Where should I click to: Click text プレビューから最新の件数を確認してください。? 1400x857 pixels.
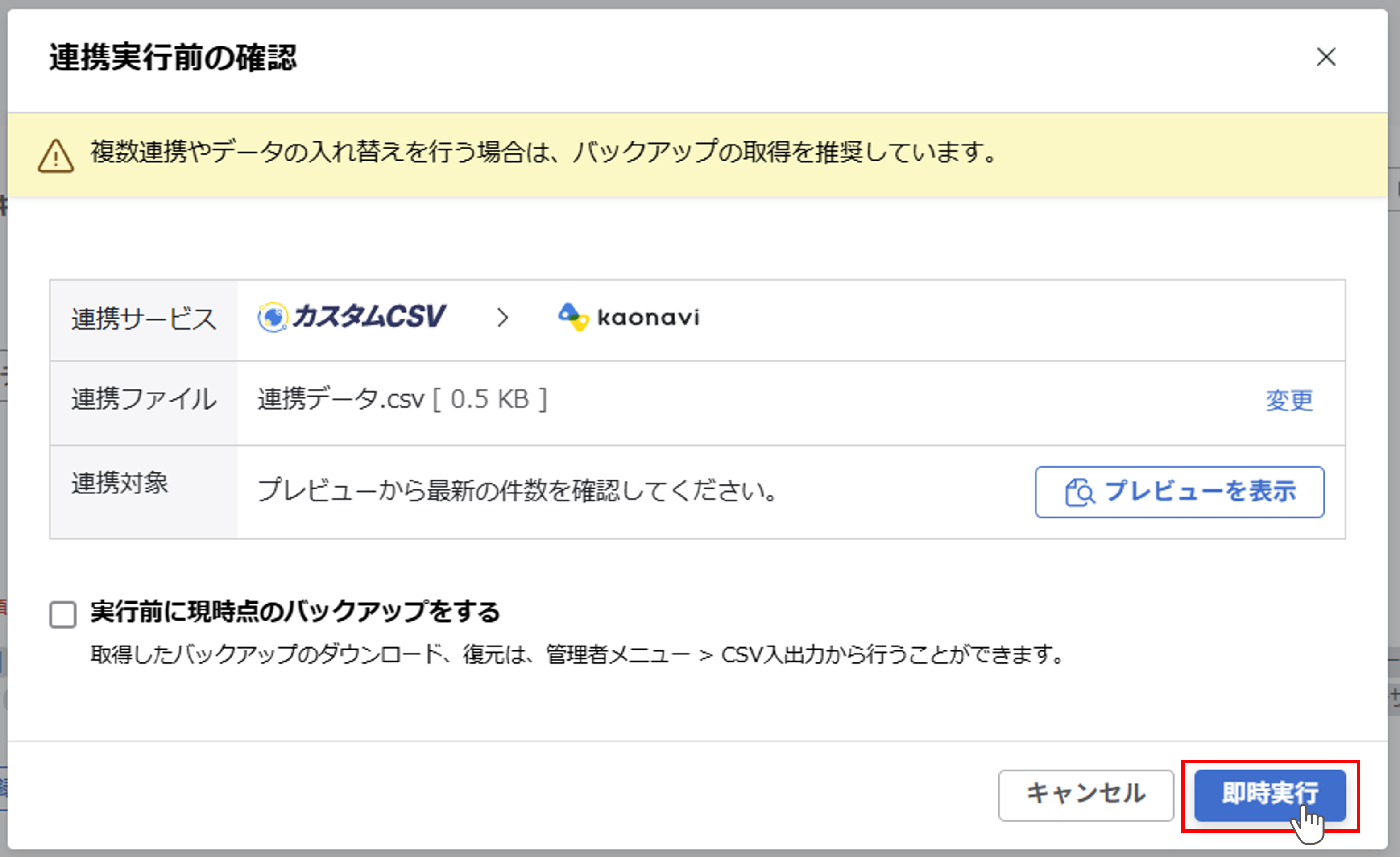click(x=518, y=490)
